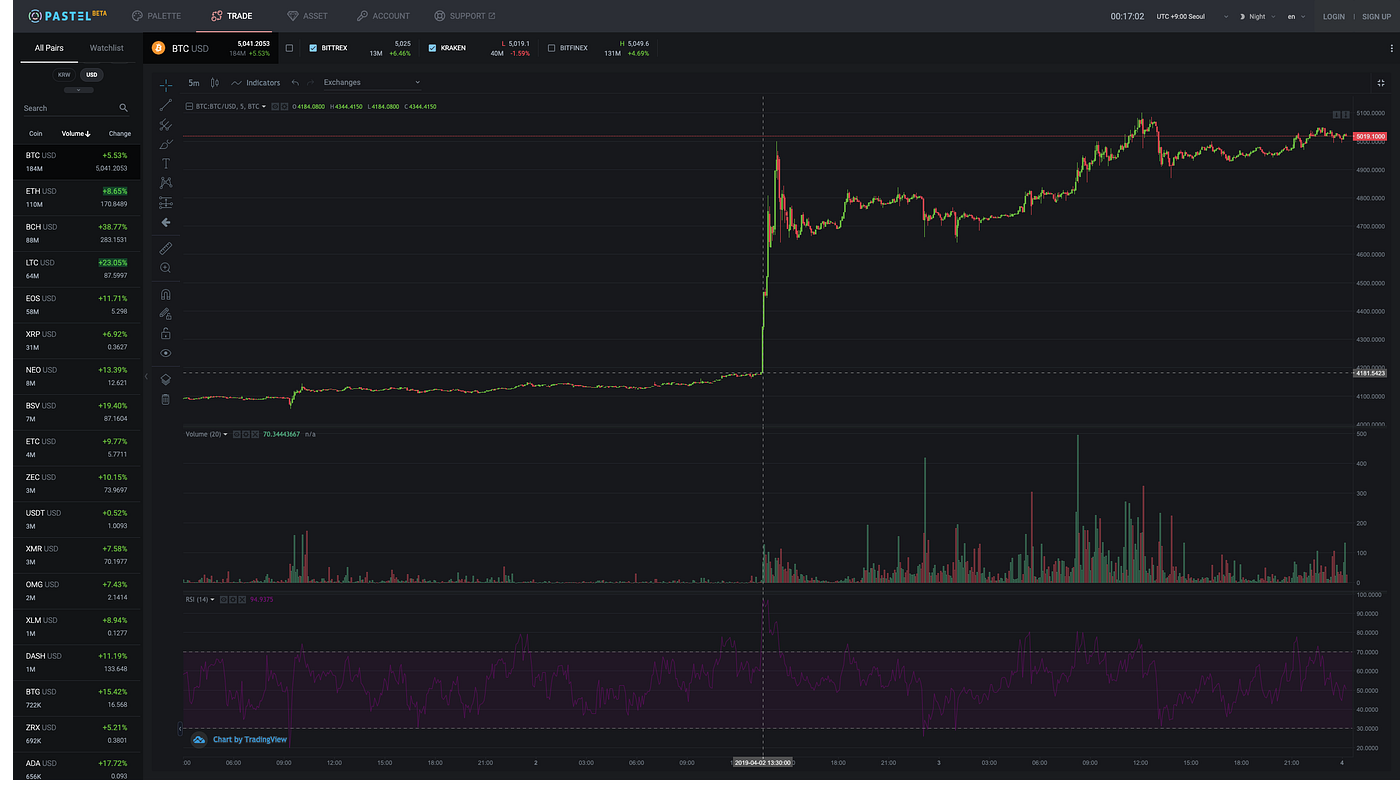Click the remove drawings trash icon
The height and width of the screenshot is (795, 1400).
pyautogui.click(x=166, y=399)
